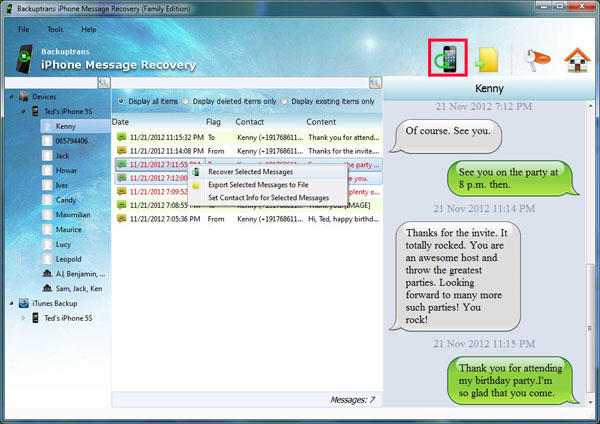Open the Help menu
This screenshot has width=600, height=424.
[x=89, y=29]
